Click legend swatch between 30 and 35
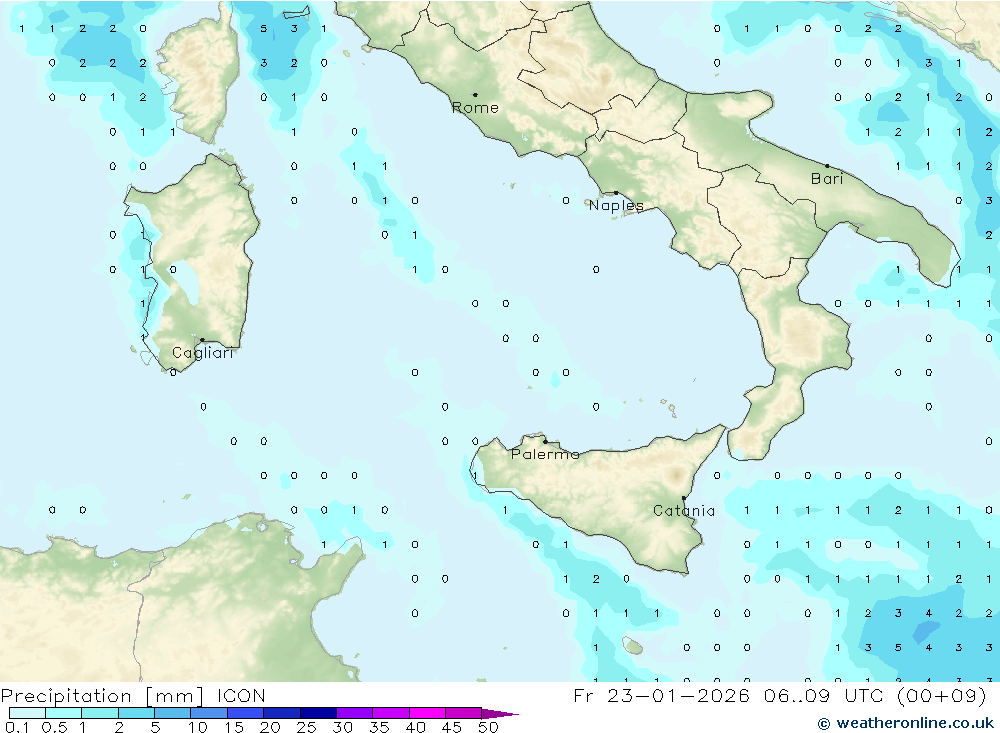This screenshot has height=733, width=1000. click(x=355, y=713)
